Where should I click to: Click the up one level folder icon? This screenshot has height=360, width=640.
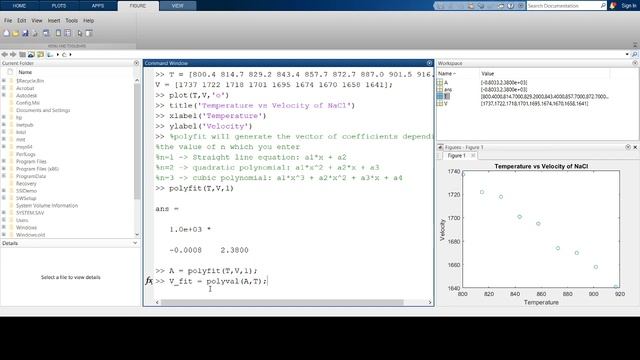(x=22, y=54)
